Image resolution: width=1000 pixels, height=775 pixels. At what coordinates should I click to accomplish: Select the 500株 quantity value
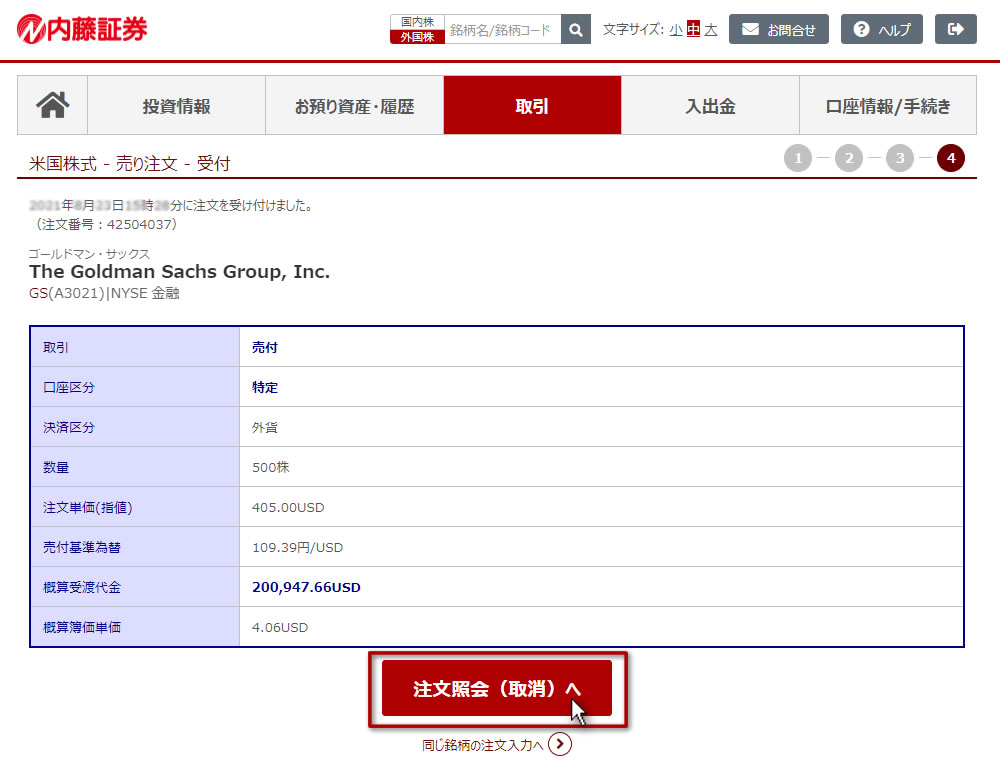tap(270, 468)
